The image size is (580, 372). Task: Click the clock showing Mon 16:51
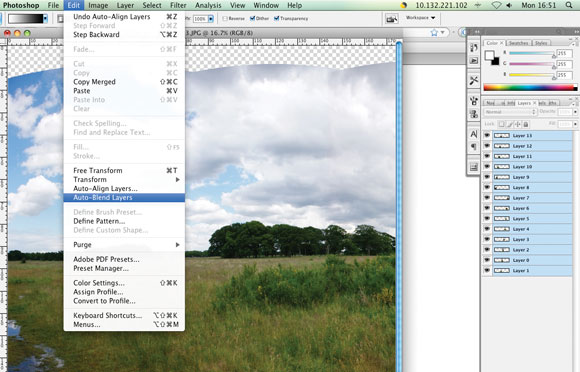(x=538, y=5)
